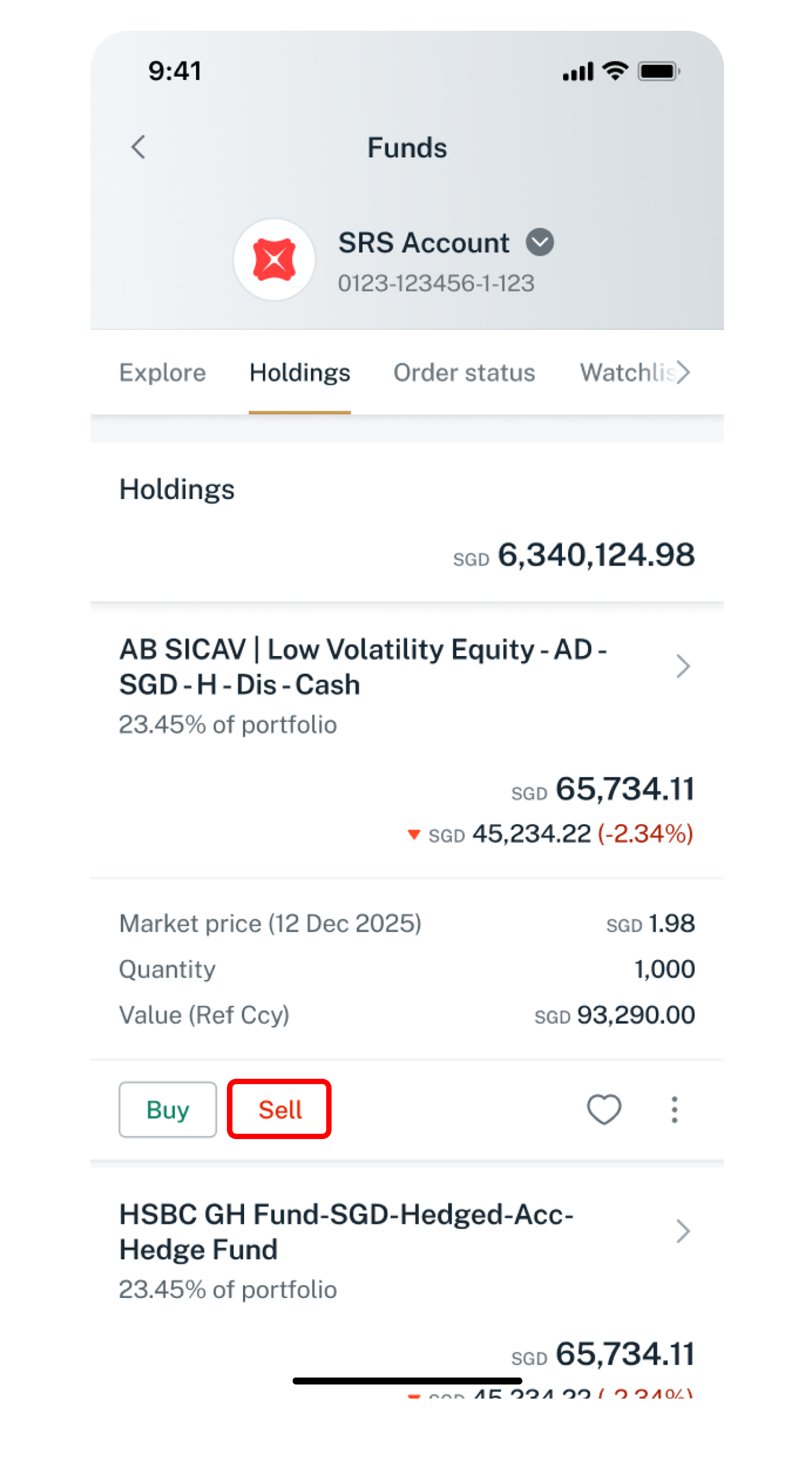
Task: Tap the cellular signal strength icon
Action: coord(577,72)
